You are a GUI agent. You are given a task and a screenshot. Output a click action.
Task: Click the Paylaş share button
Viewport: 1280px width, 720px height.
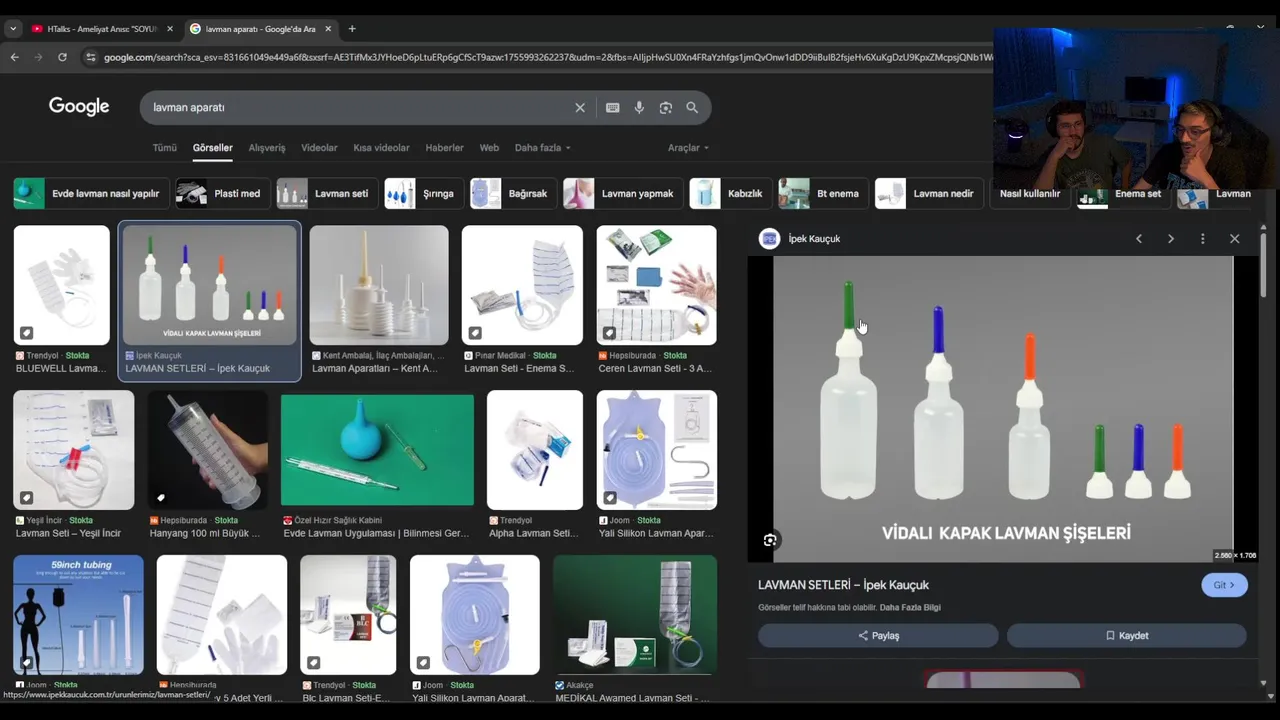tap(878, 636)
